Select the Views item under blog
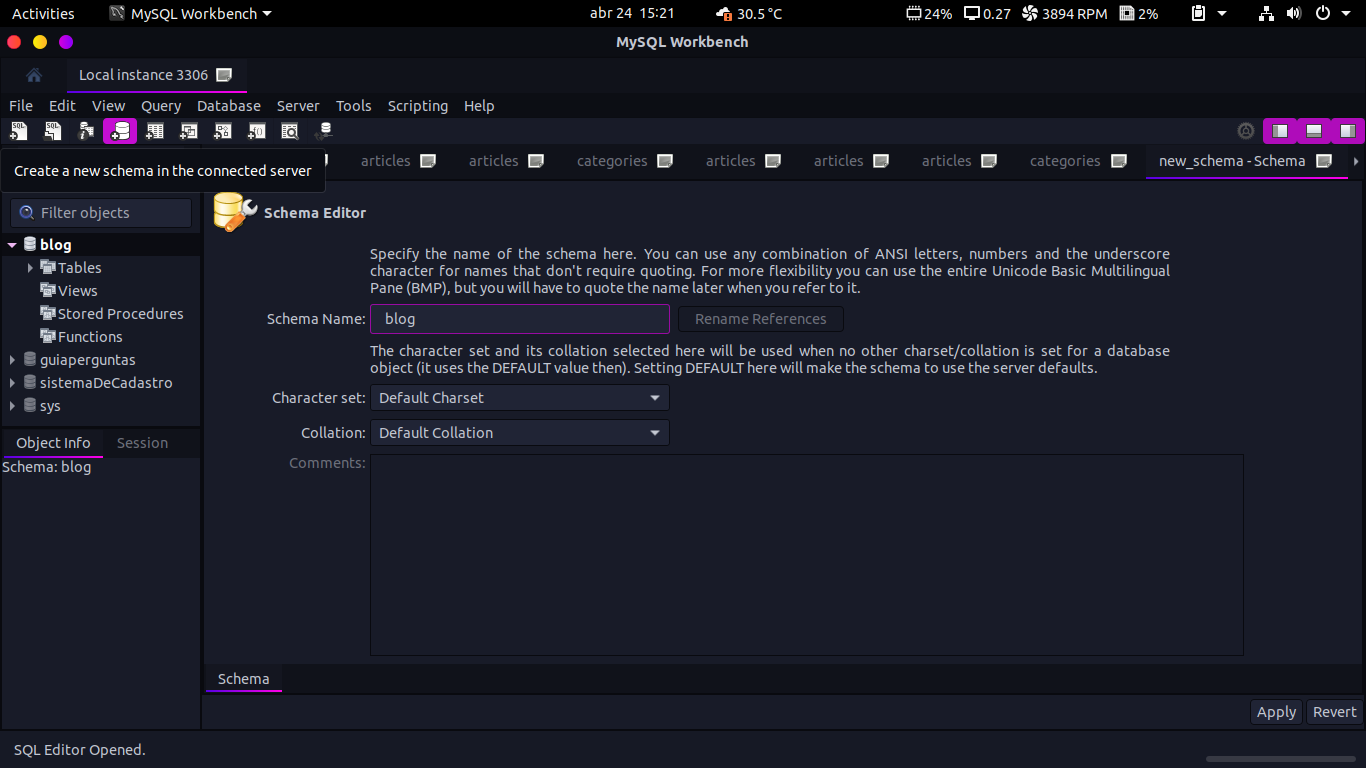Image resolution: width=1366 pixels, height=768 pixels. click(x=77, y=291)
